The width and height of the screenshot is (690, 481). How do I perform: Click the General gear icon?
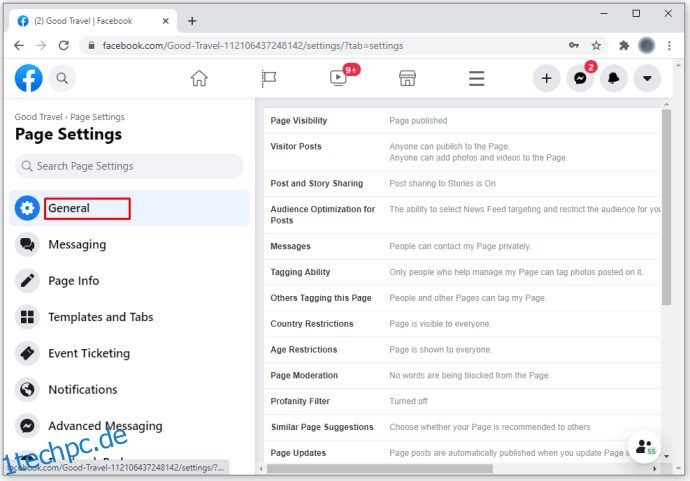click(x=27, y=208)
